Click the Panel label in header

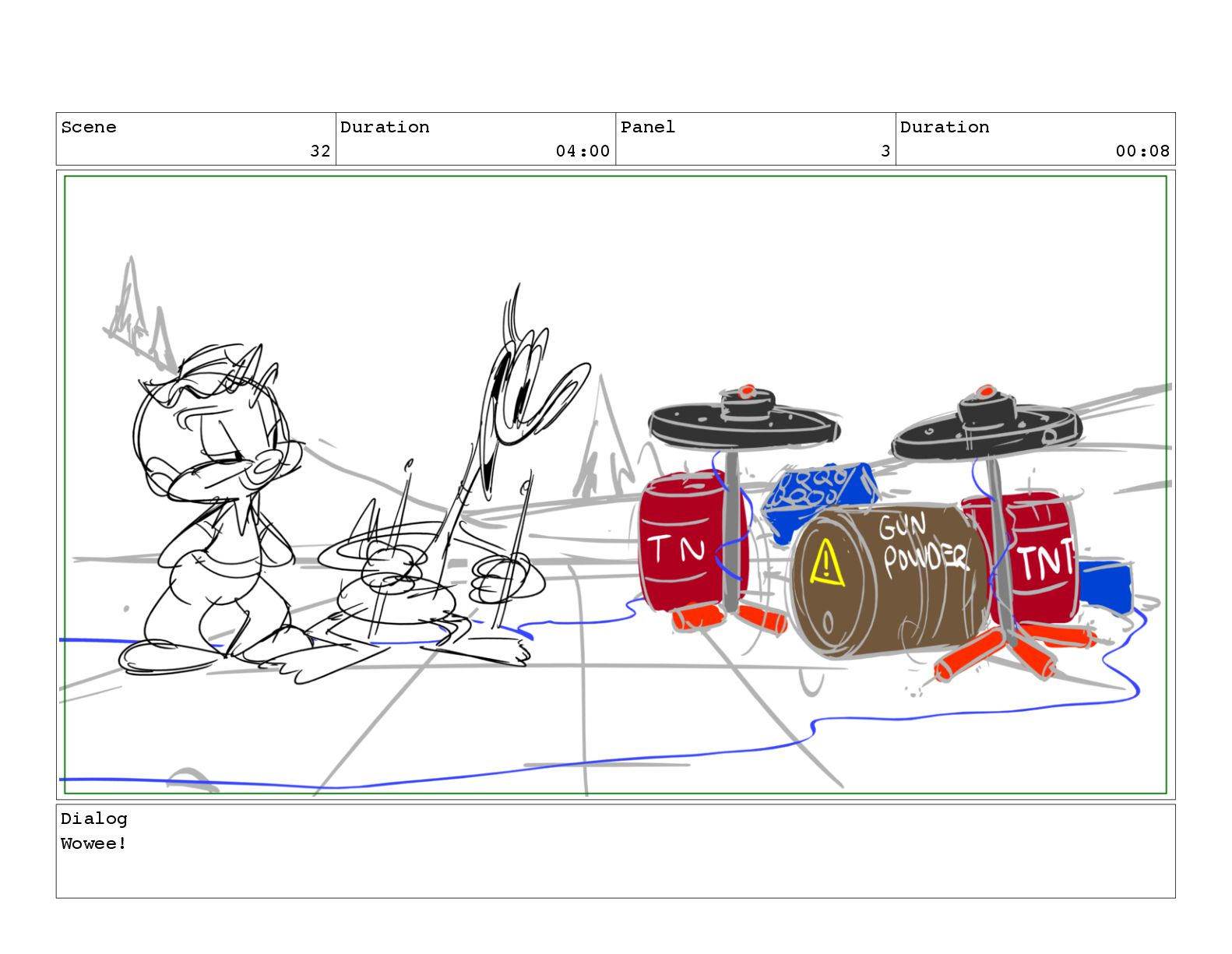click(648, 127)
